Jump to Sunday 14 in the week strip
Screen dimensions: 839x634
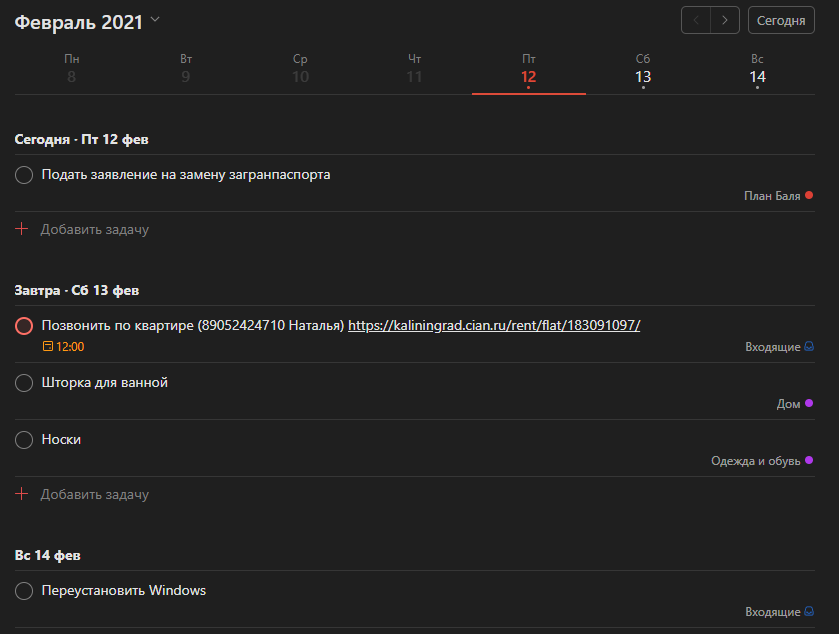click(x=757, y=70)
